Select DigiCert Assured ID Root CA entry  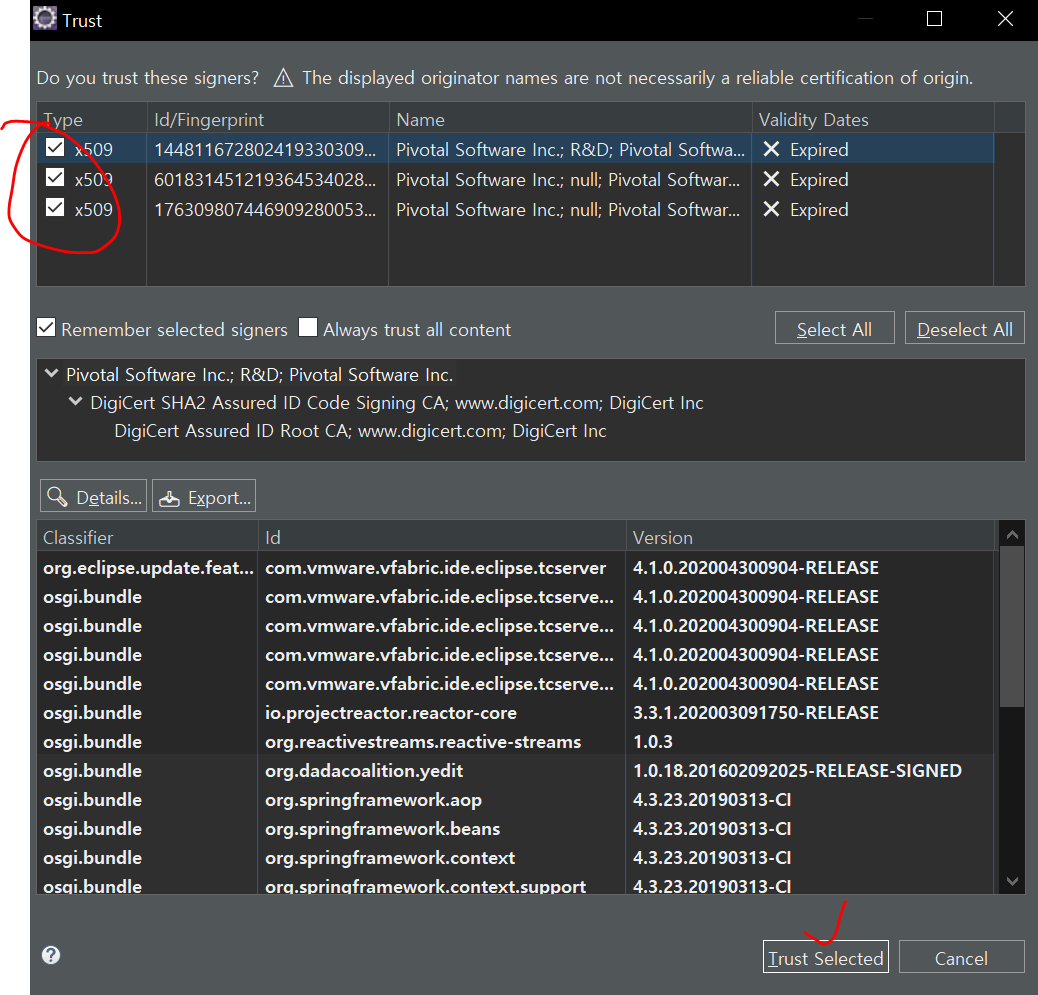[x=360, y=431]
